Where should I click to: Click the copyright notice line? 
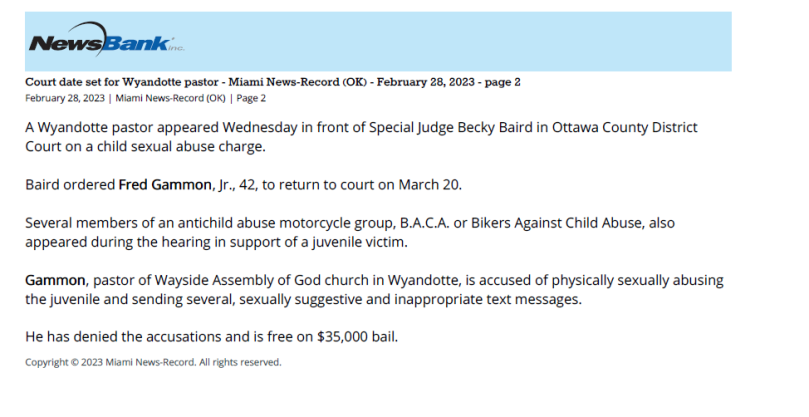pos(153,362)
